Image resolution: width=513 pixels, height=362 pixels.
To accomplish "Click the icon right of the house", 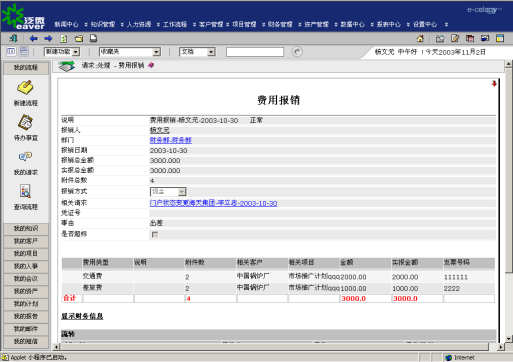I will [x=440, y=38].
